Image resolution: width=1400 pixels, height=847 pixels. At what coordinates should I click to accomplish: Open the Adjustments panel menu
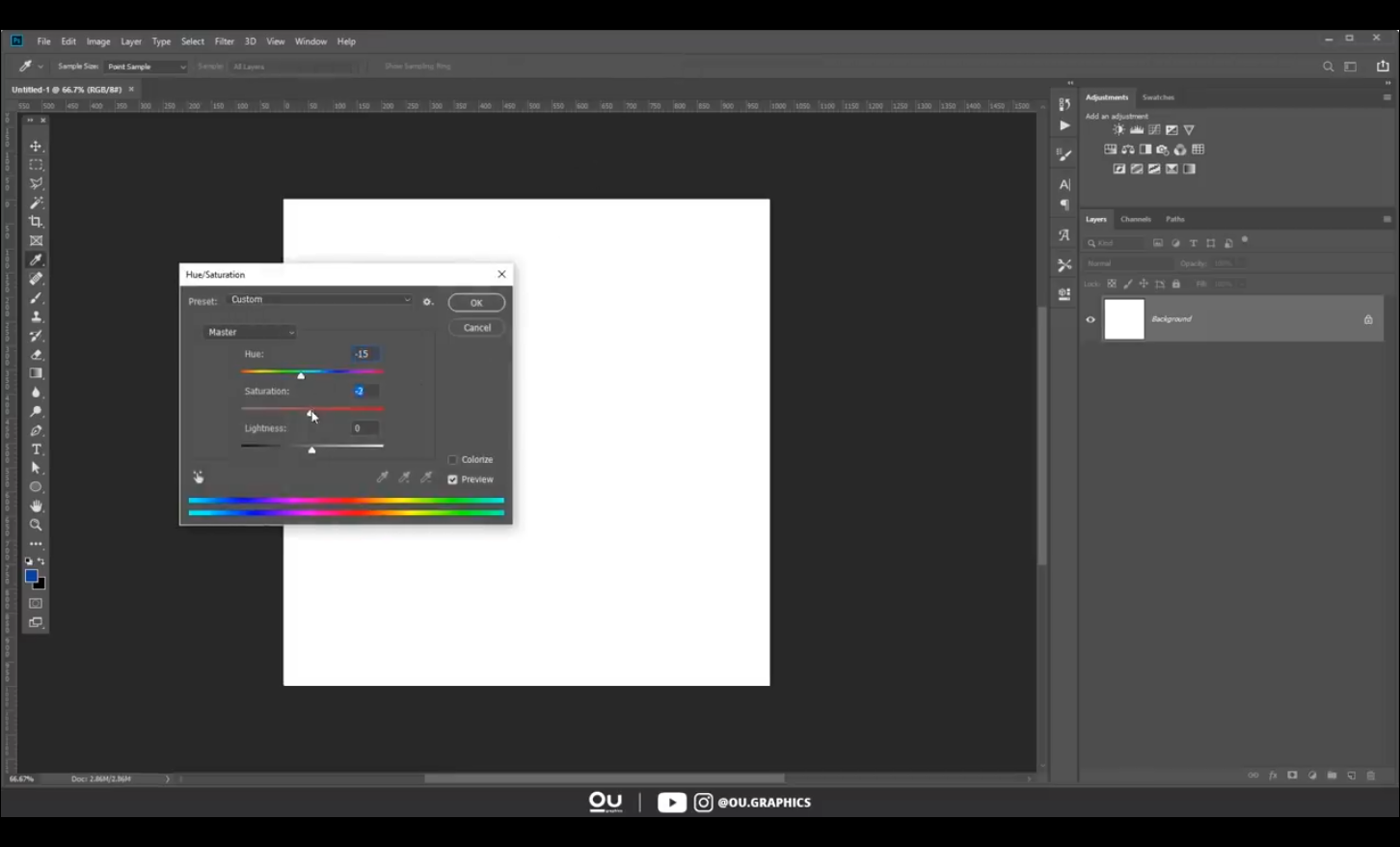pos(1387,97)
